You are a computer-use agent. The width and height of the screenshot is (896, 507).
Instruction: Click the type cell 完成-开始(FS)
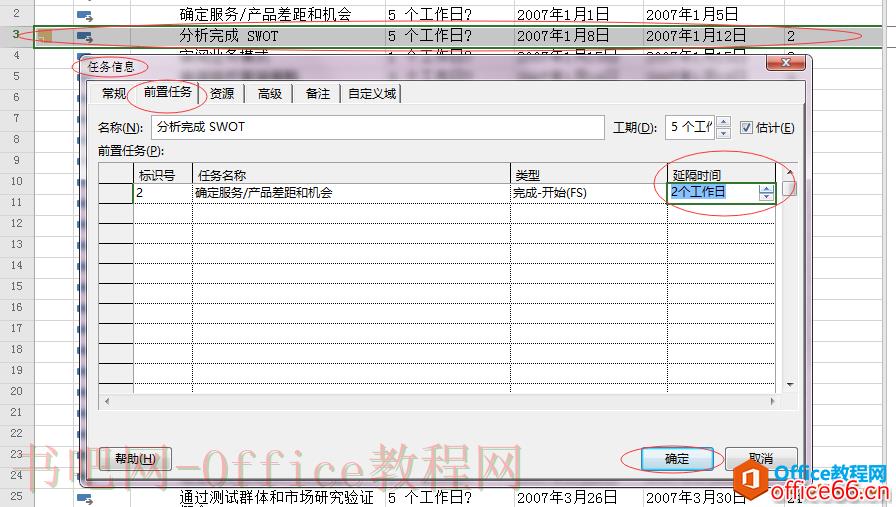589,193
